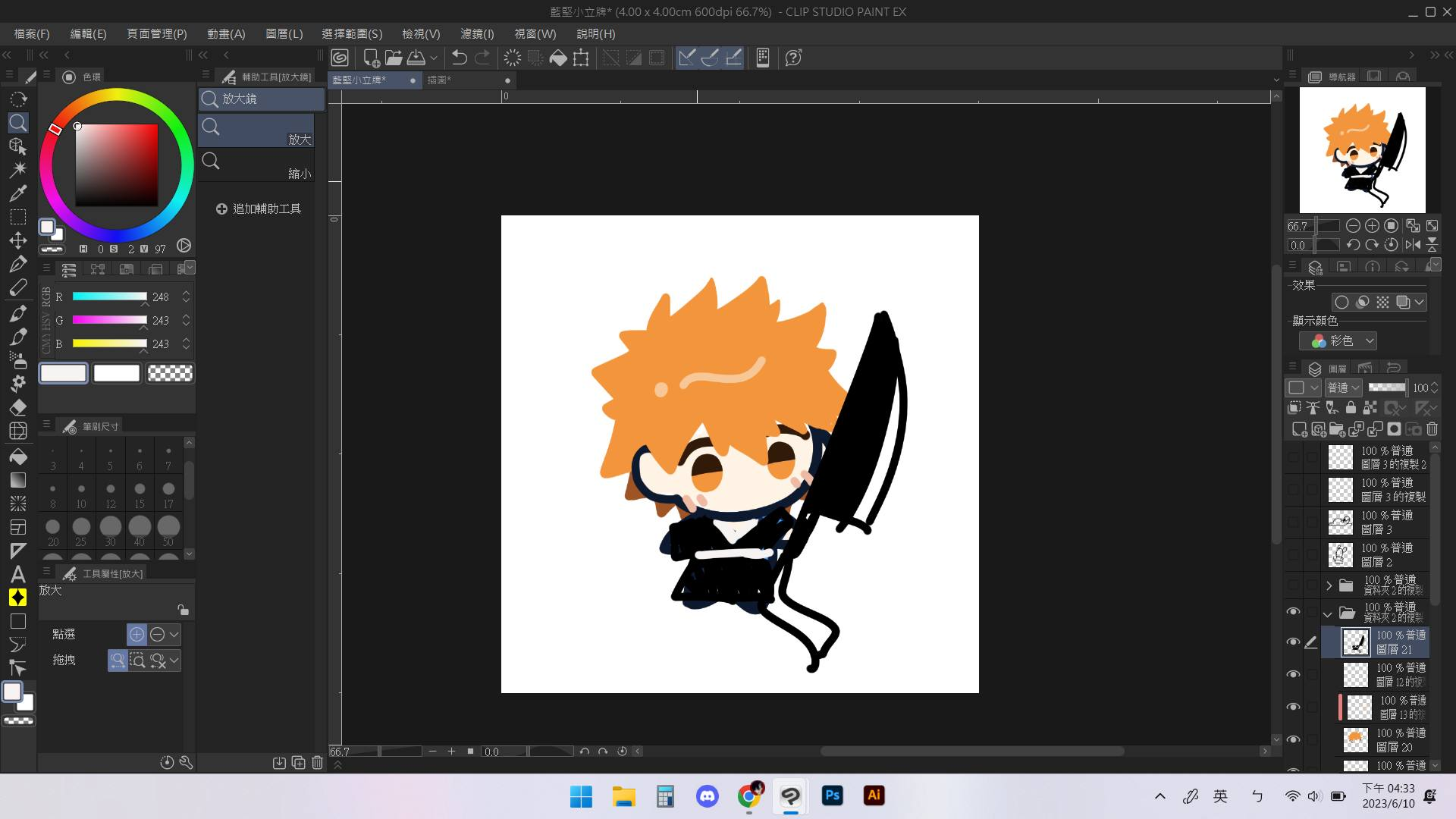Toggle Snap to ruler in command bar
1456x819 pixels.
pos(686,58)
